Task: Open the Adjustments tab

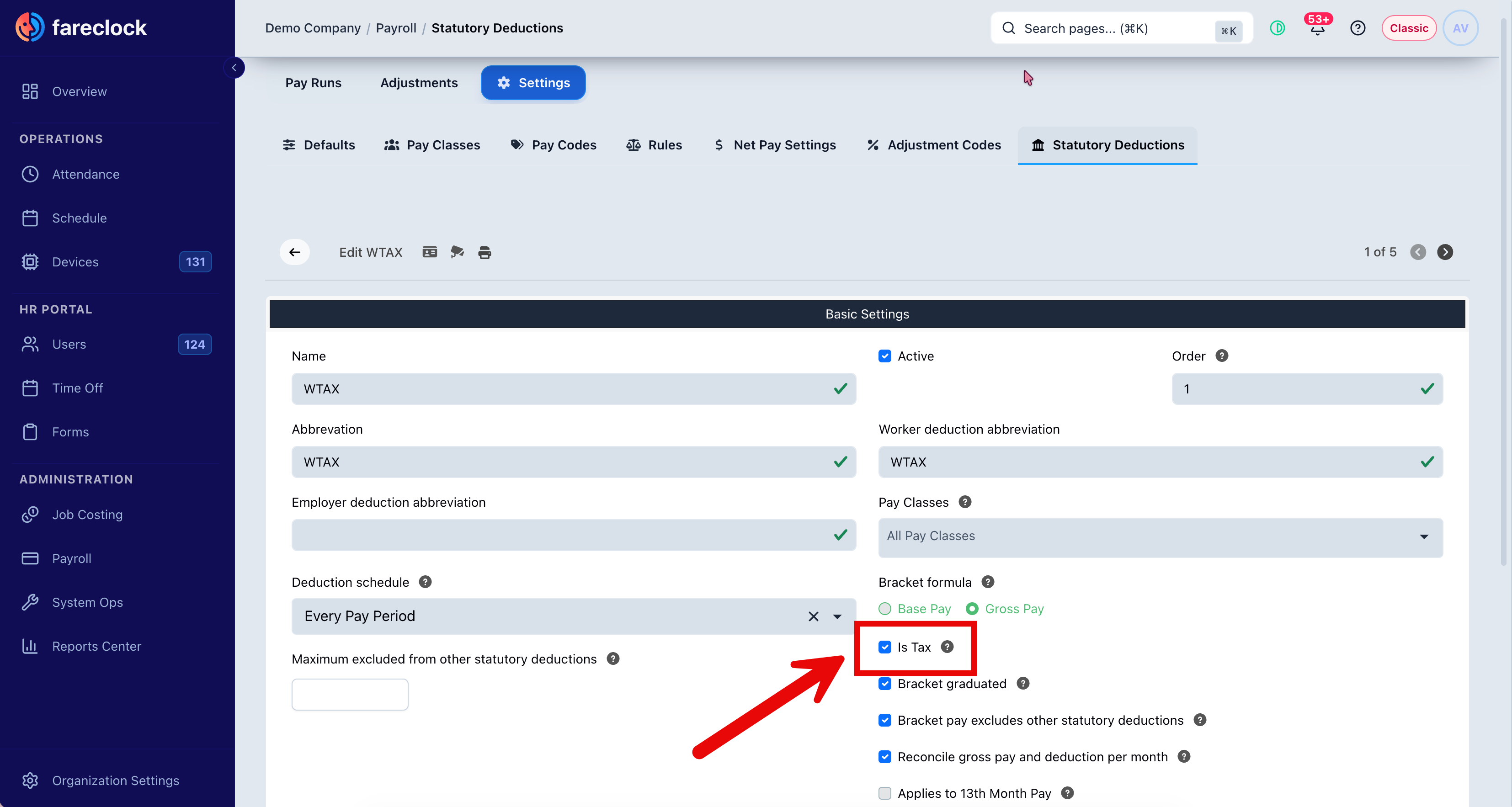Action: pyautogui.click(x=419, y=83)
